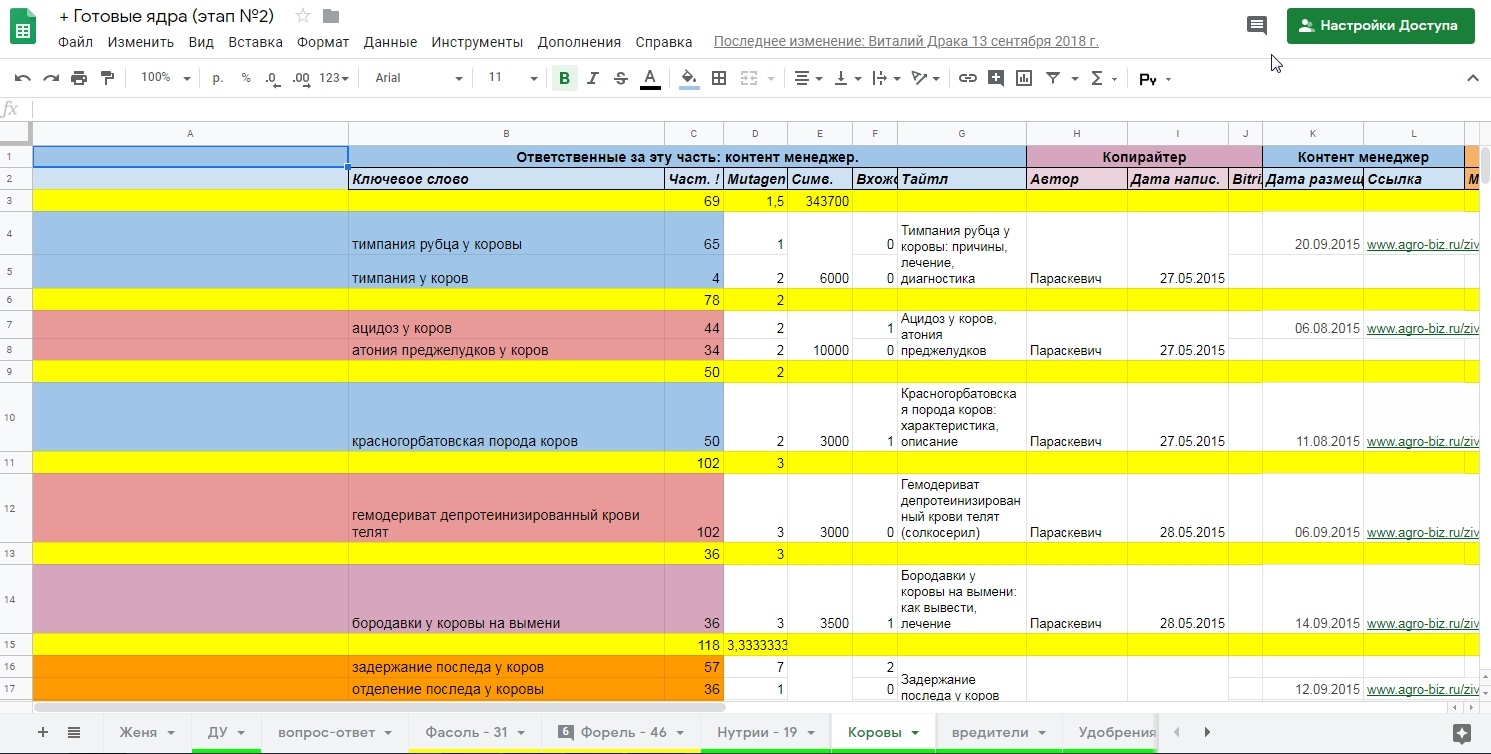Add a new sheet with plus icon

42,732
